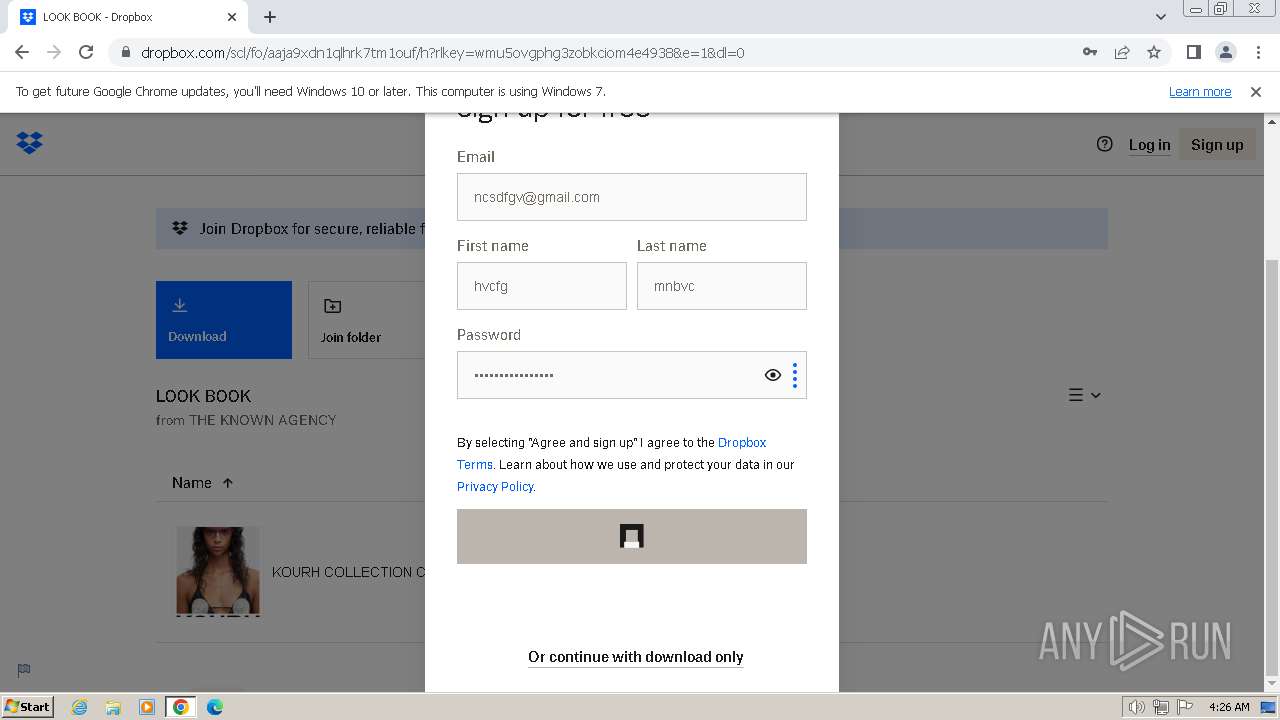
Task: Open saved passwords key icon
Action: click(1090, 52)
